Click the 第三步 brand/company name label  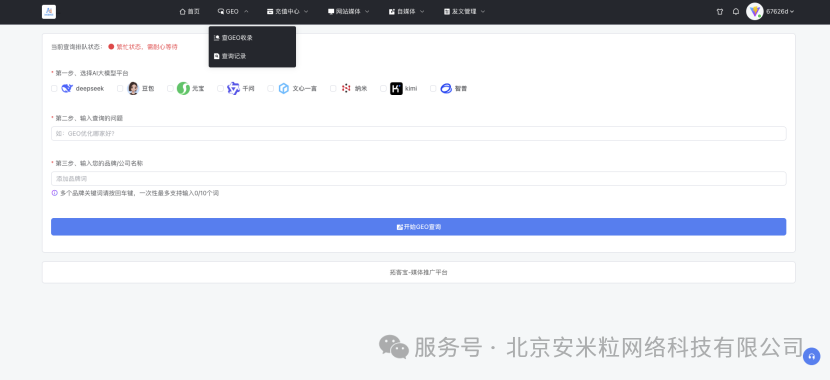pos(99,164)
